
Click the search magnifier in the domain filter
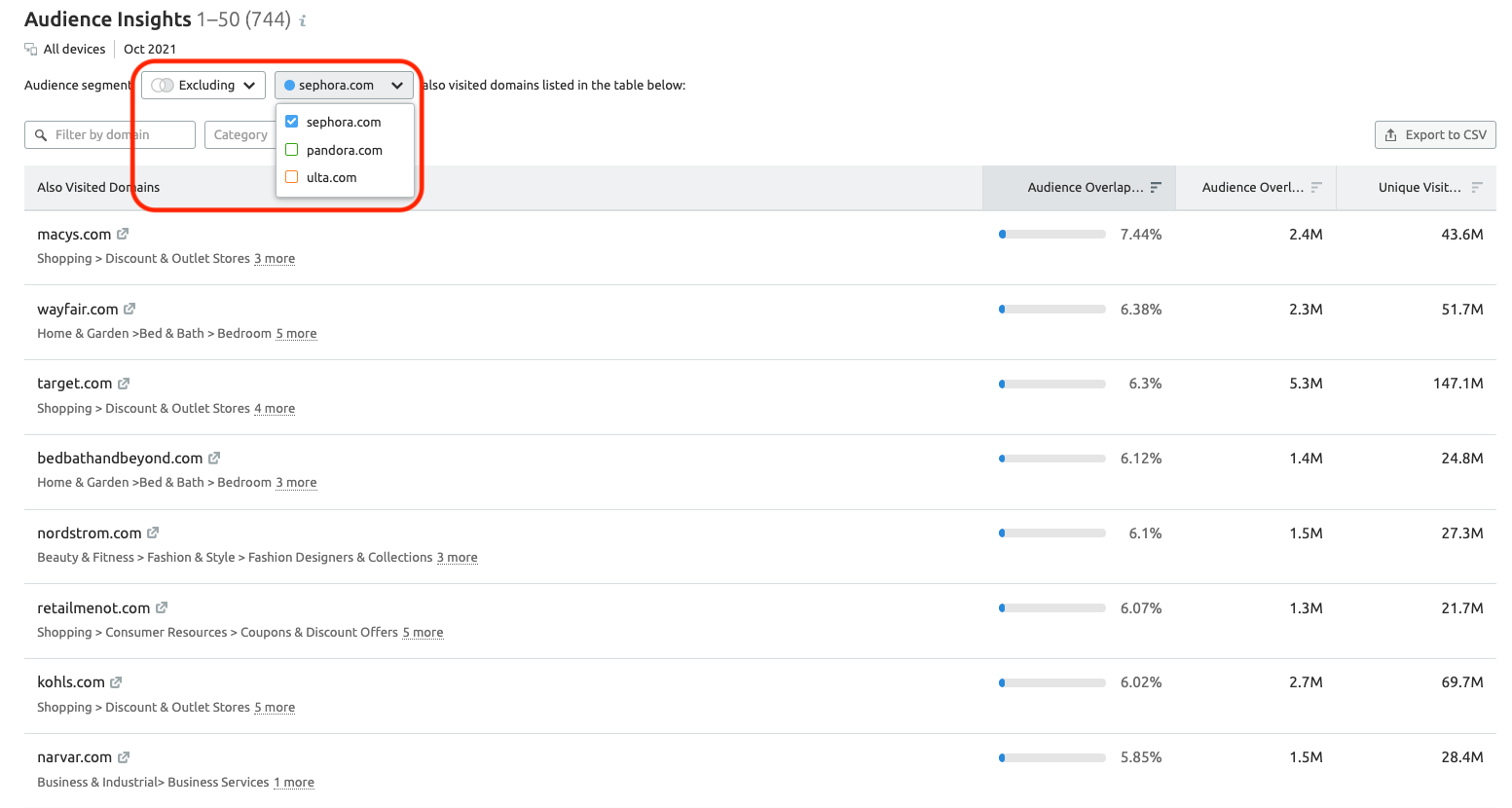tap(41, 134)
